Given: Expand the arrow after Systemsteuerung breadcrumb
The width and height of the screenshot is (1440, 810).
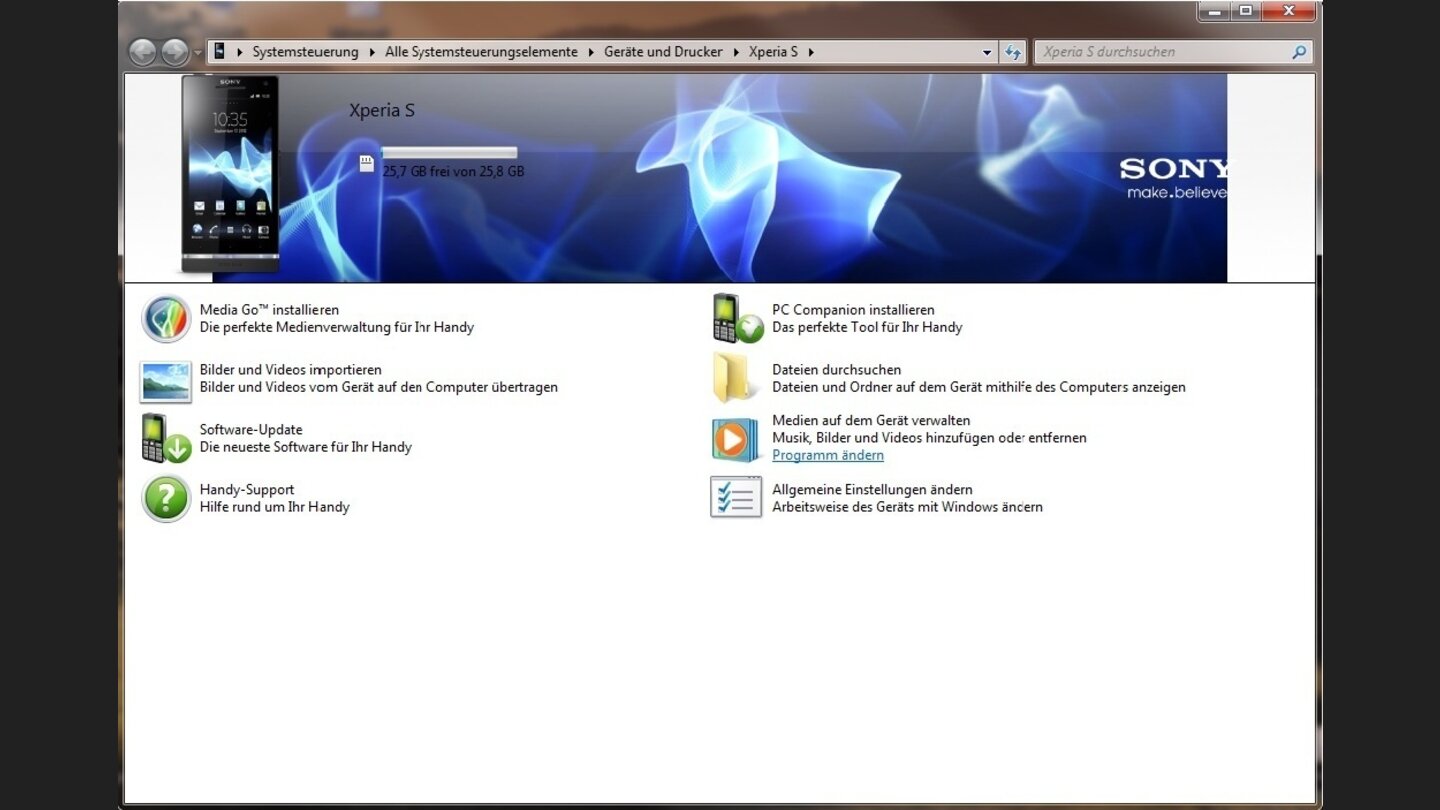Looking at the screenshot, I should (x=372, y=52).
